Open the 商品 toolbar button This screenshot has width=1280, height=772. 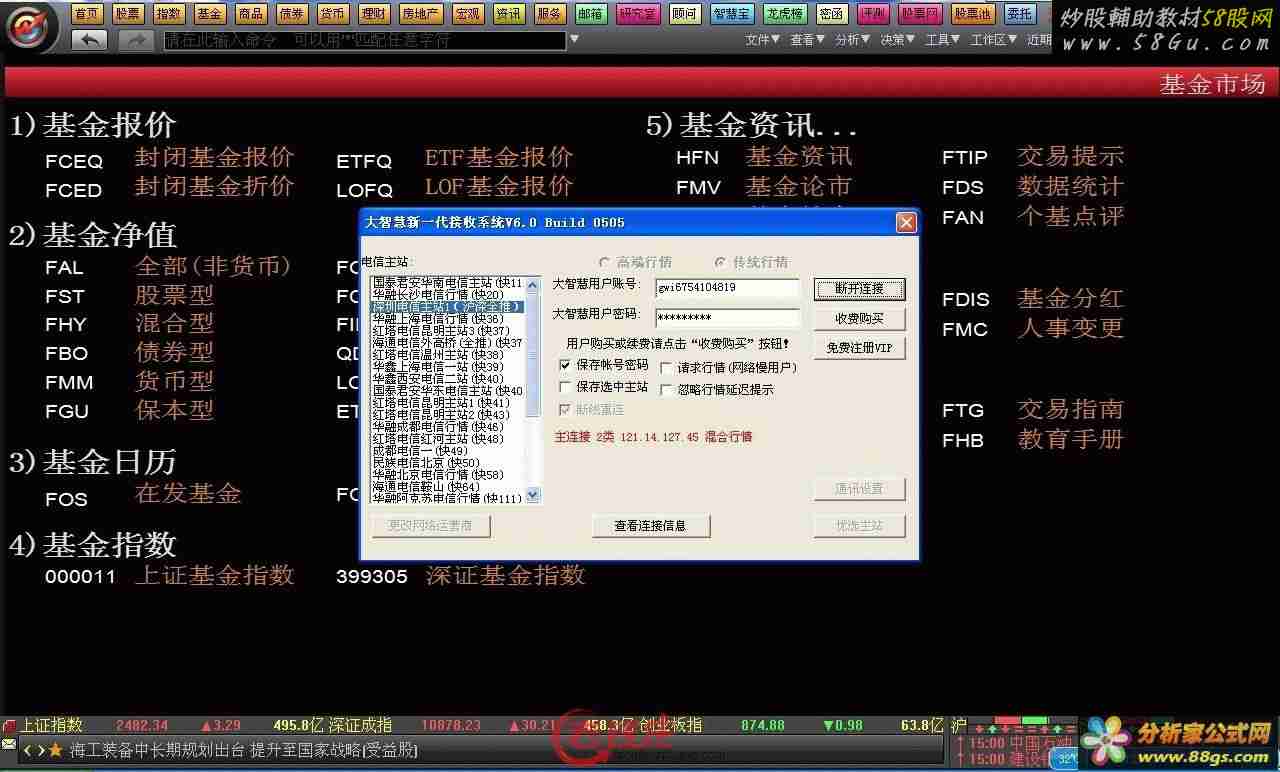pos(250,14)
